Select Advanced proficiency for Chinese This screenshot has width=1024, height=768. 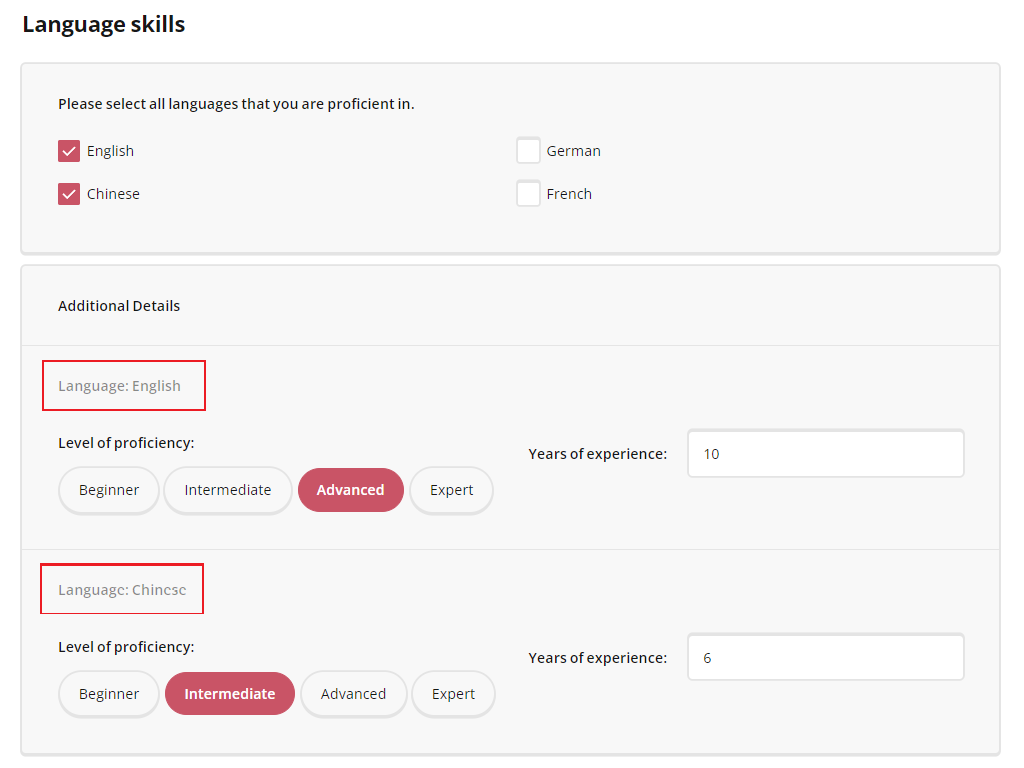coord(353,693)
